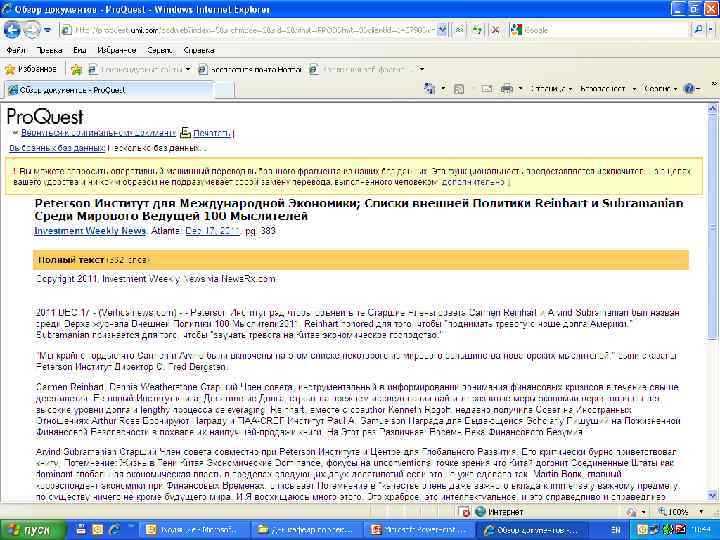Open the Справка menu

pyautogui.click(x=199, y=50)
